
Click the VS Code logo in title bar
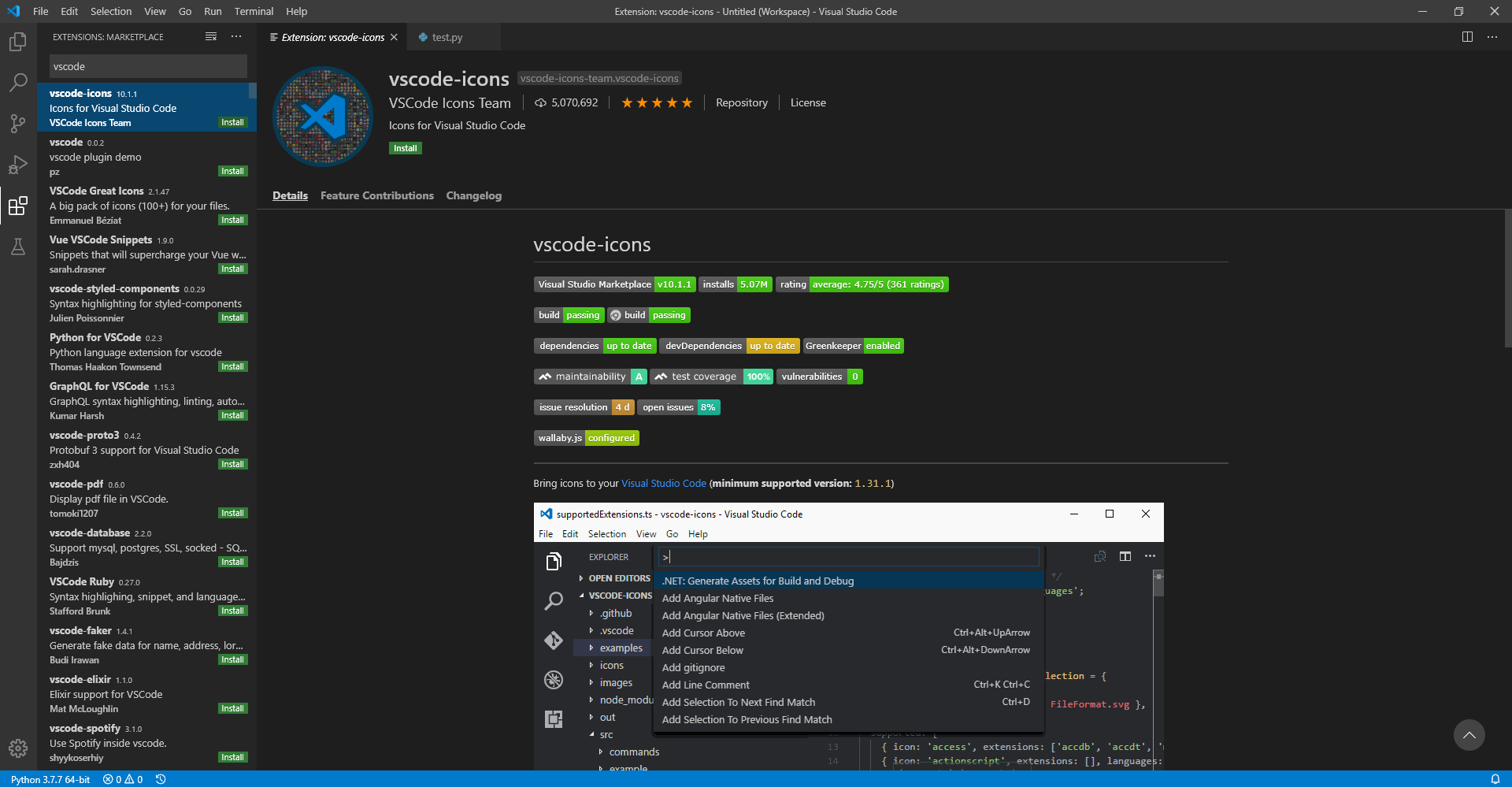[x=13, y=11]
